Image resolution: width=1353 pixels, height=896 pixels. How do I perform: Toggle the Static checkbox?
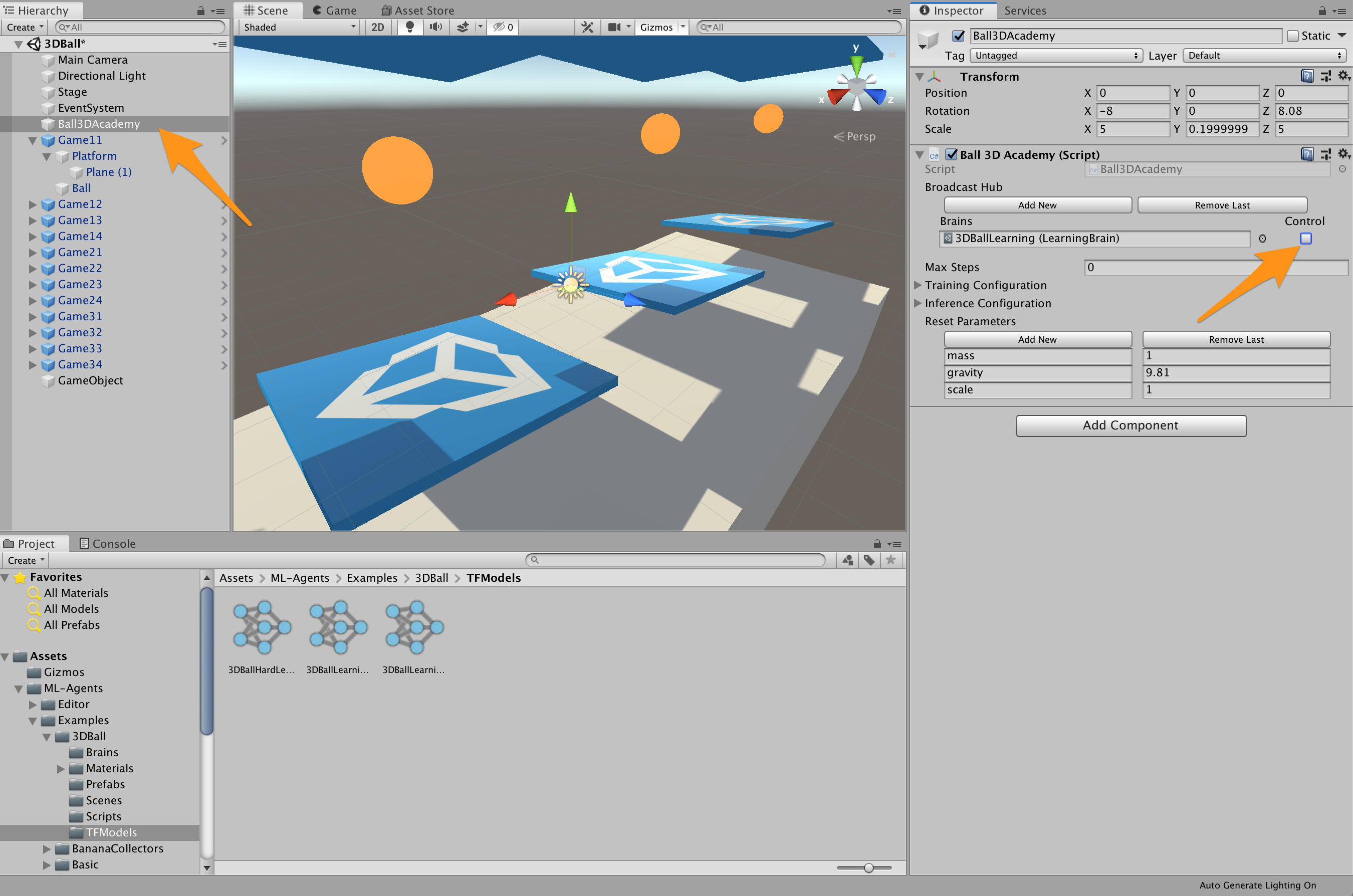(1292, 36)
